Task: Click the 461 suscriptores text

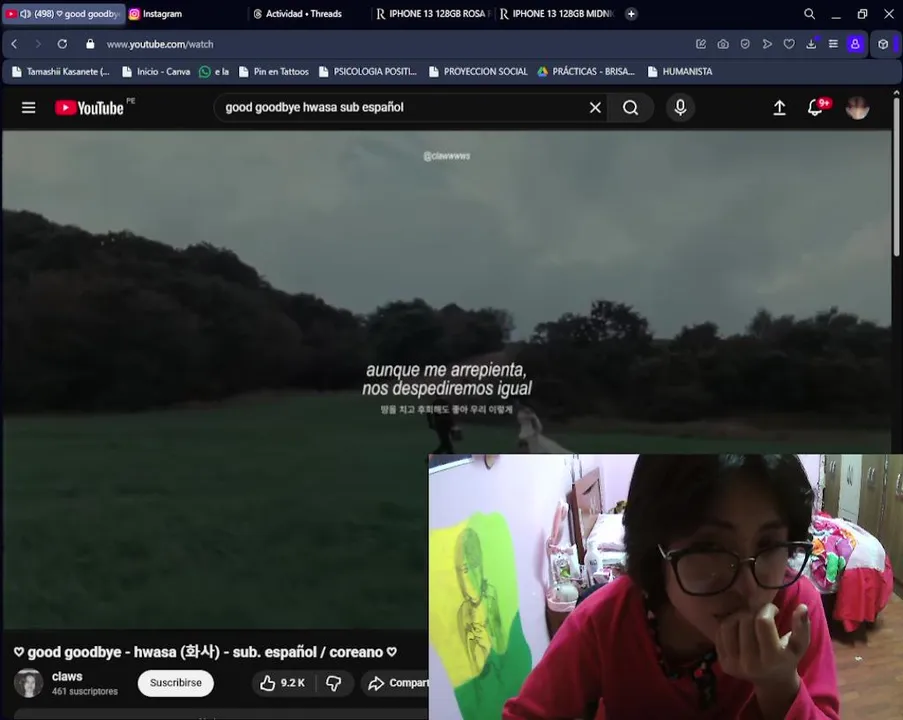Action: (x=85, y=691)
